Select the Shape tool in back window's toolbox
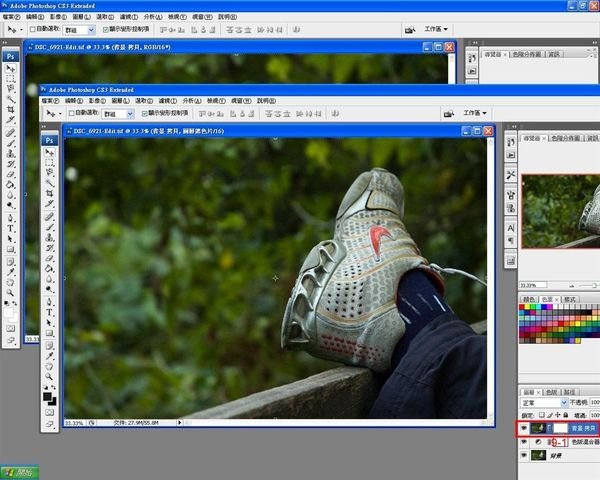The width and height of the screenshot is (600, 480). (x=11, y=250)
